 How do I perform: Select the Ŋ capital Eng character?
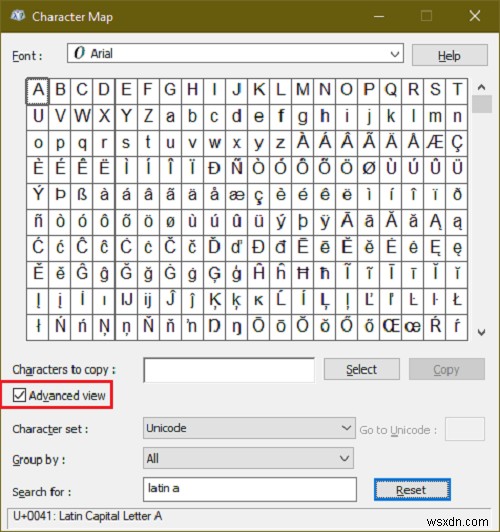(214, 327)
